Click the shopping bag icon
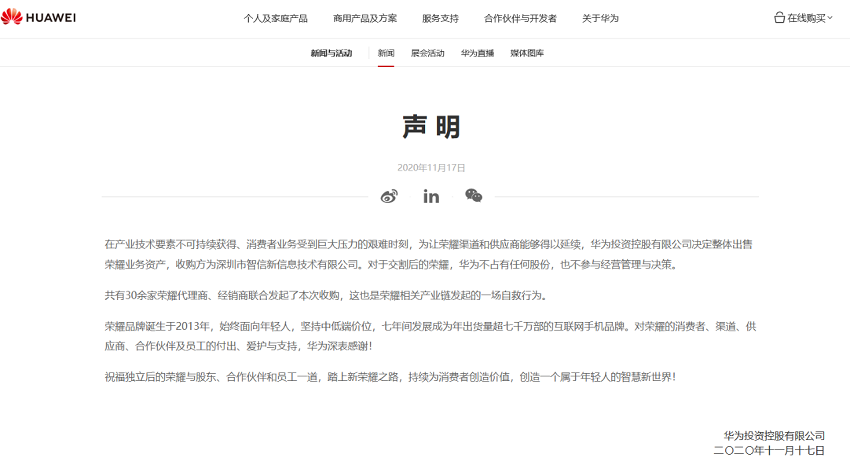The width and height of the screenshot is (850, 458). pyautogui.click(x=779, y=18)
